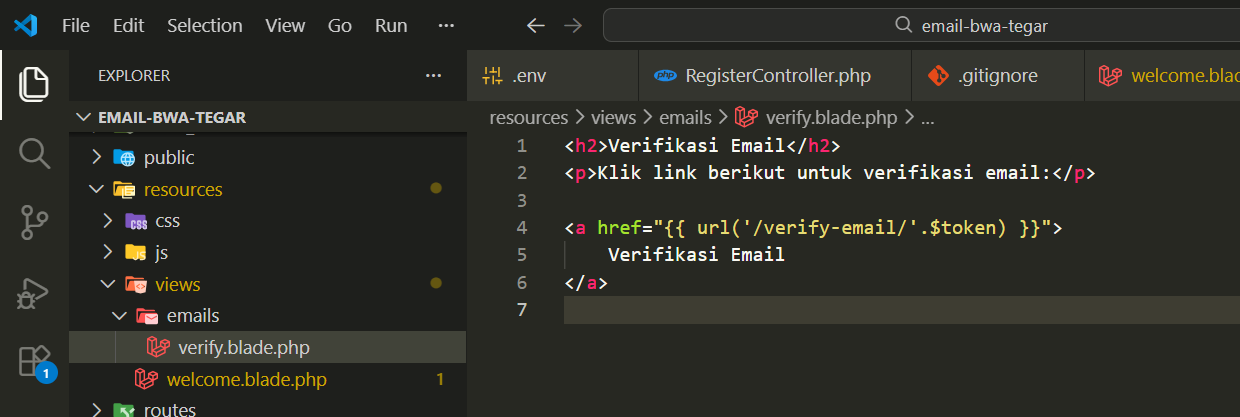Open the Source Control view icon
This screenshot has width=1240, height=417.
(x=34, y=224)
